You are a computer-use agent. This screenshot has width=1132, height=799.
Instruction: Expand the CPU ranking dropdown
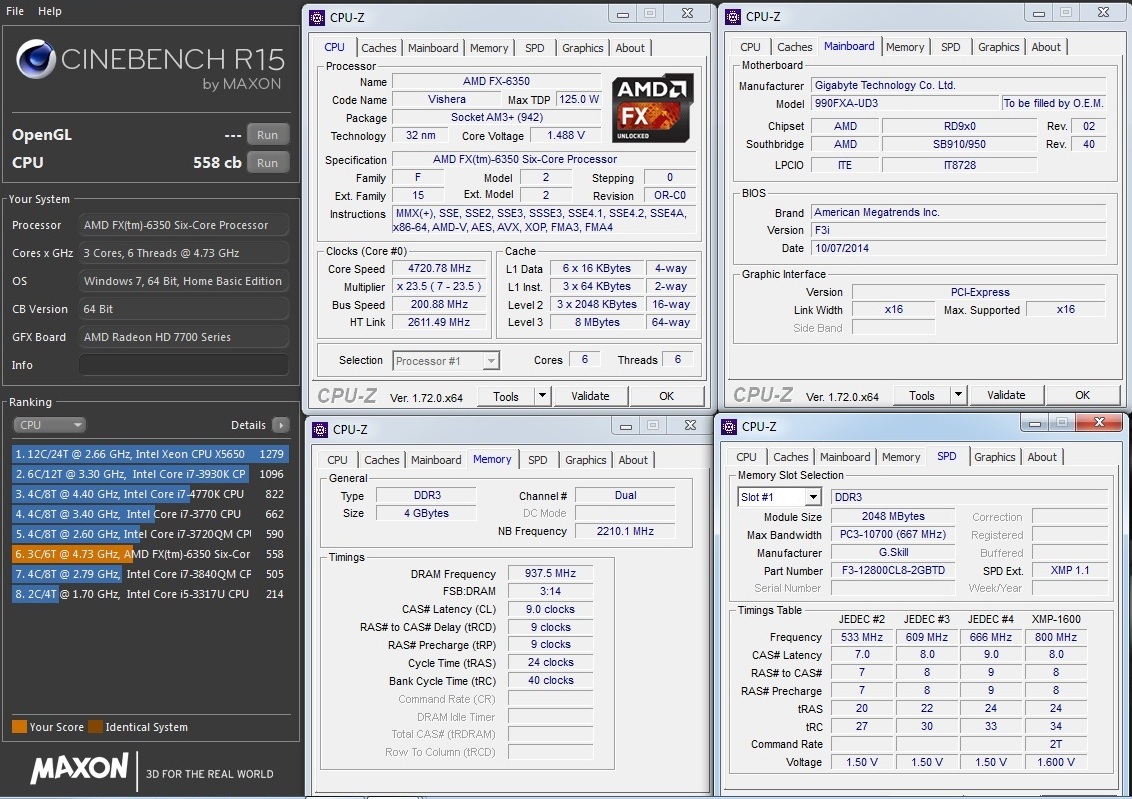click(49, 425)
